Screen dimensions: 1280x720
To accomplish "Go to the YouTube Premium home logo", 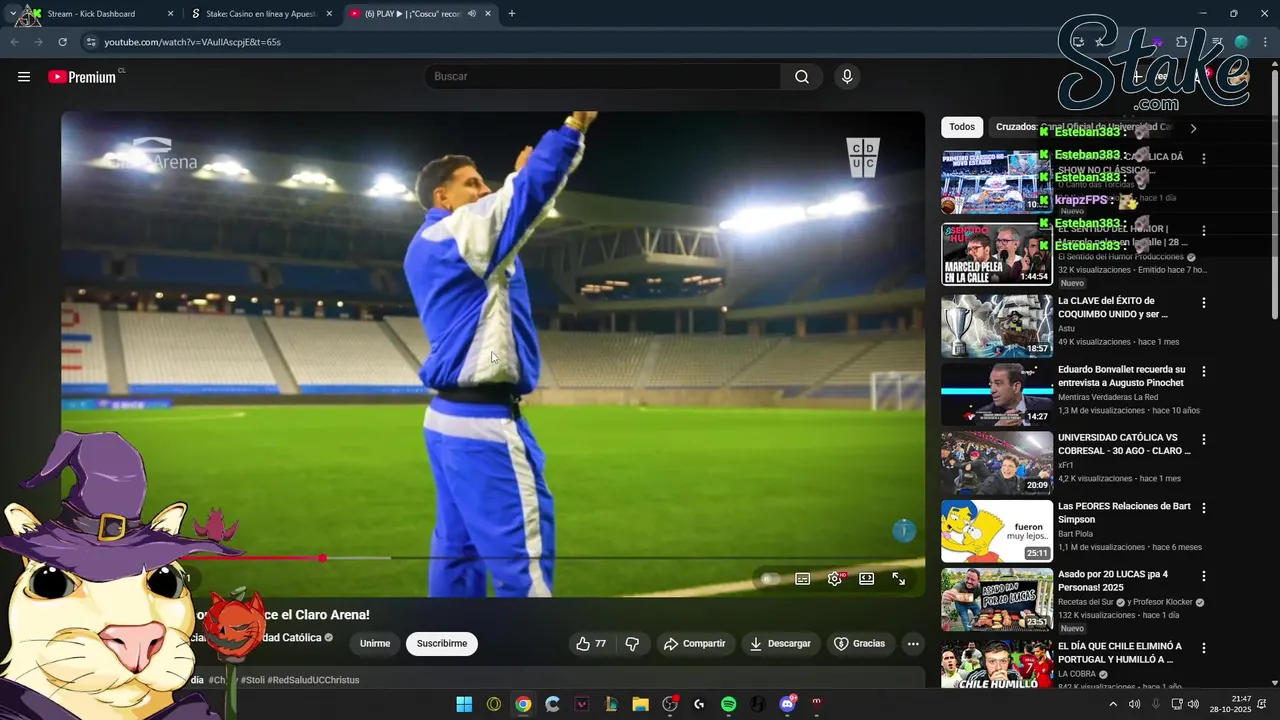I will coord(82,77).
